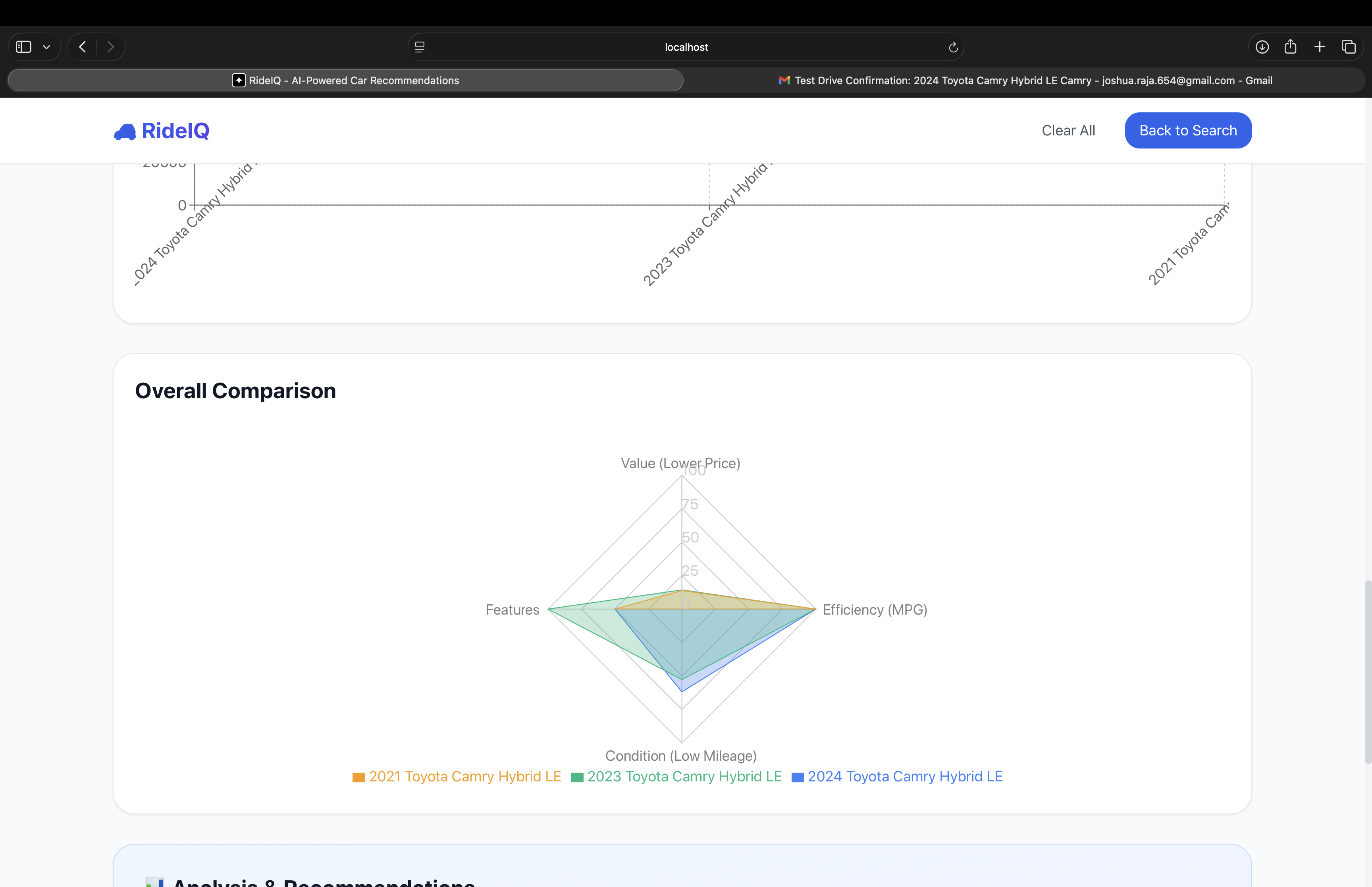Switch to the RideIQ tab
The height and width of the screenshot is (887, 1372).
(x=345, y=81)
